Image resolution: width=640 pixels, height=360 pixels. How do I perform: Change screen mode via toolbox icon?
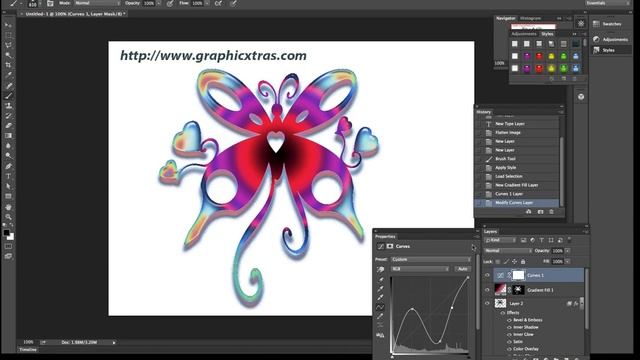tap(8, 256)
